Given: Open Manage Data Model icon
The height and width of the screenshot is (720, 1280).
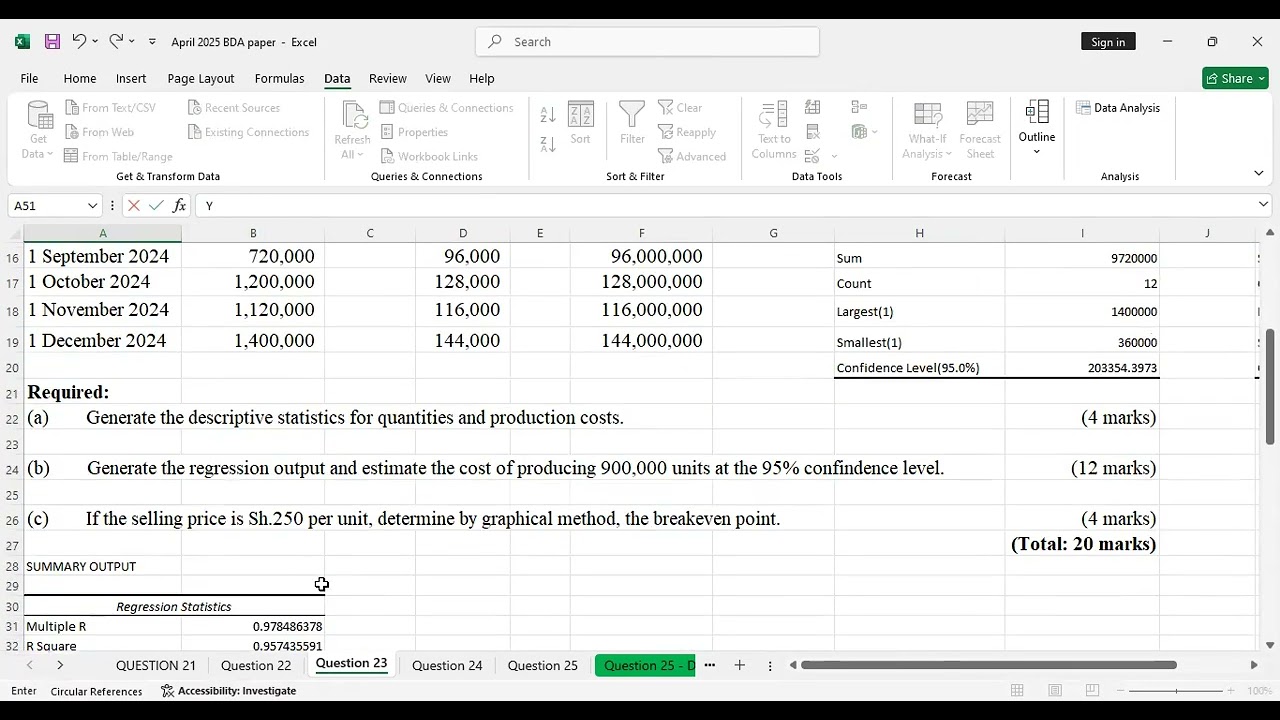Looking at the screenshot, I should pos(859,132).
